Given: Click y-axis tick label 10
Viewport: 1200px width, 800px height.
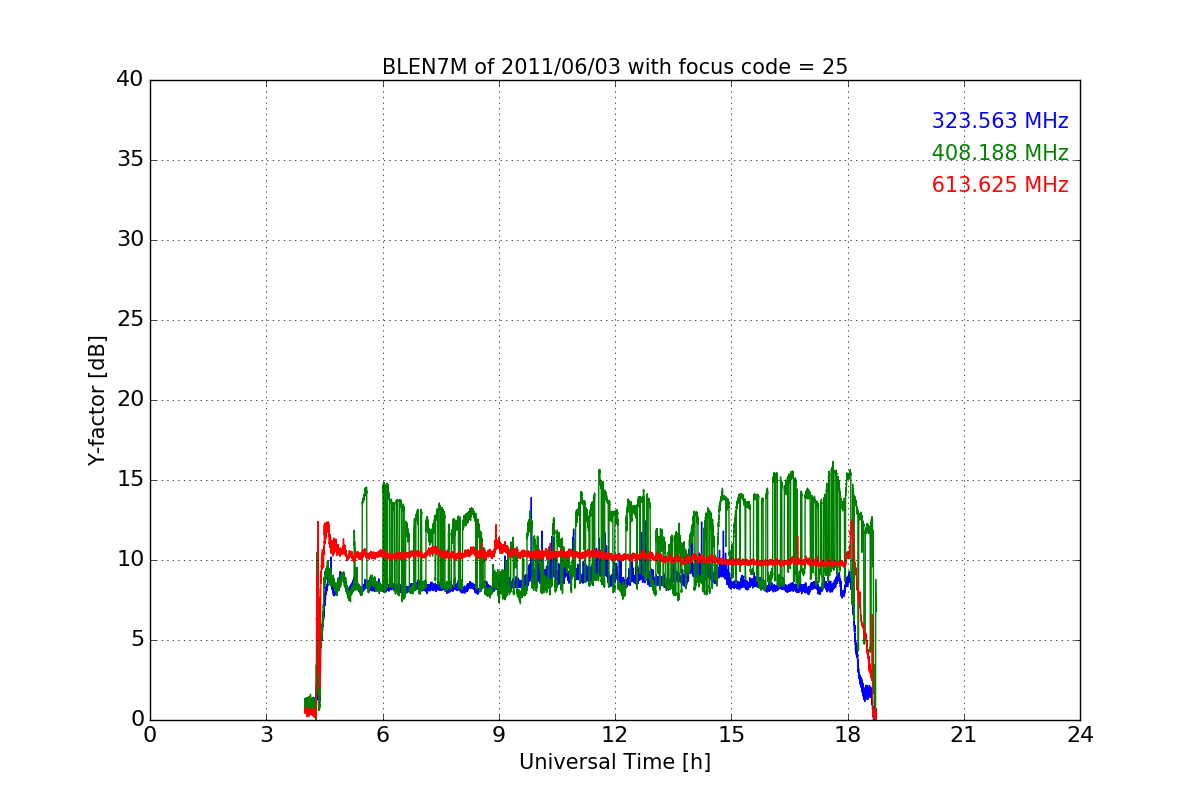Looking at the screenshot, I should 130,560.
